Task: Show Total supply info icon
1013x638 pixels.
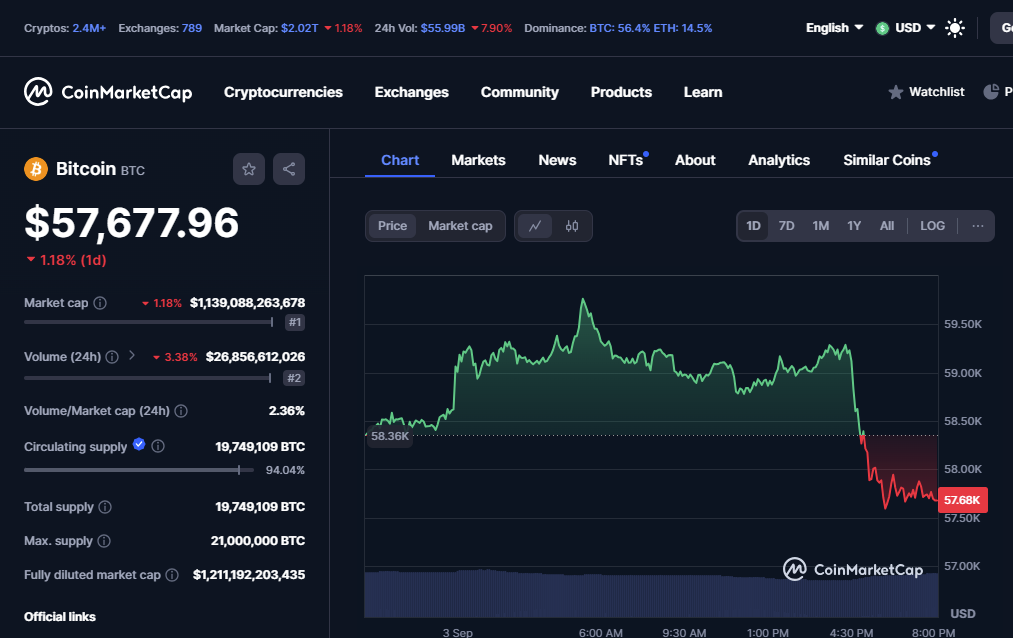Action: (x=105, y=507)
